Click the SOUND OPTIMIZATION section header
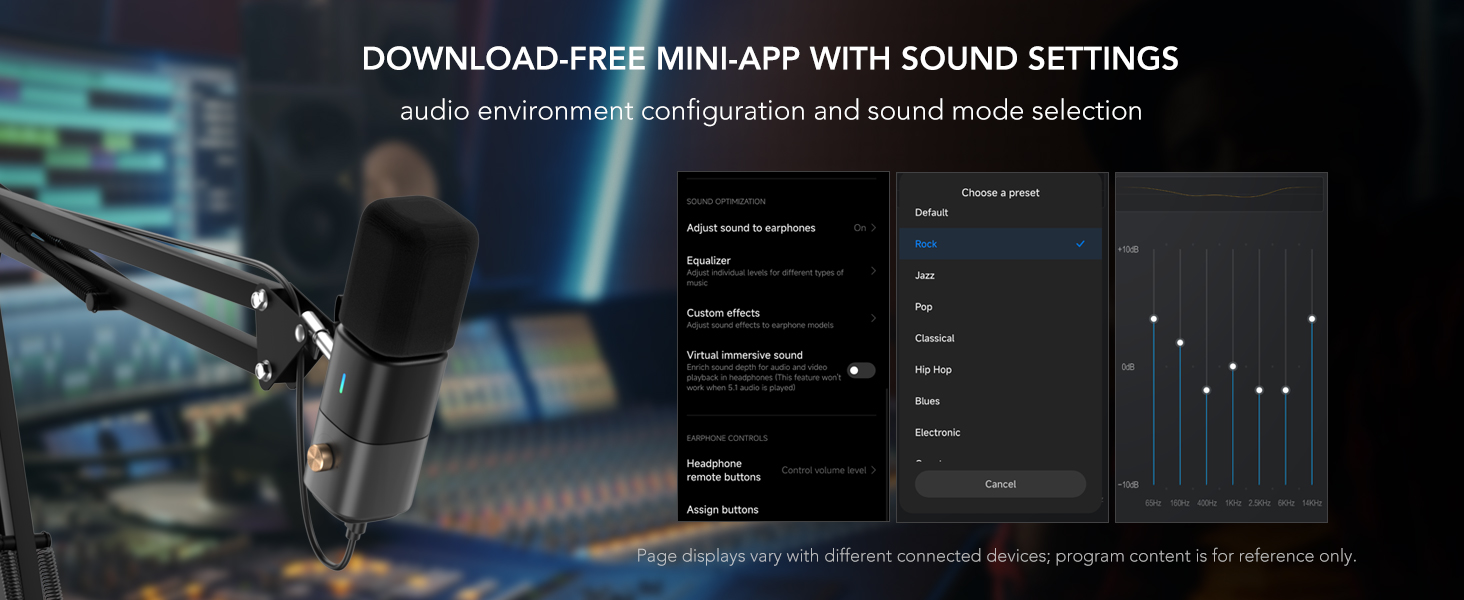 [726, 202]
